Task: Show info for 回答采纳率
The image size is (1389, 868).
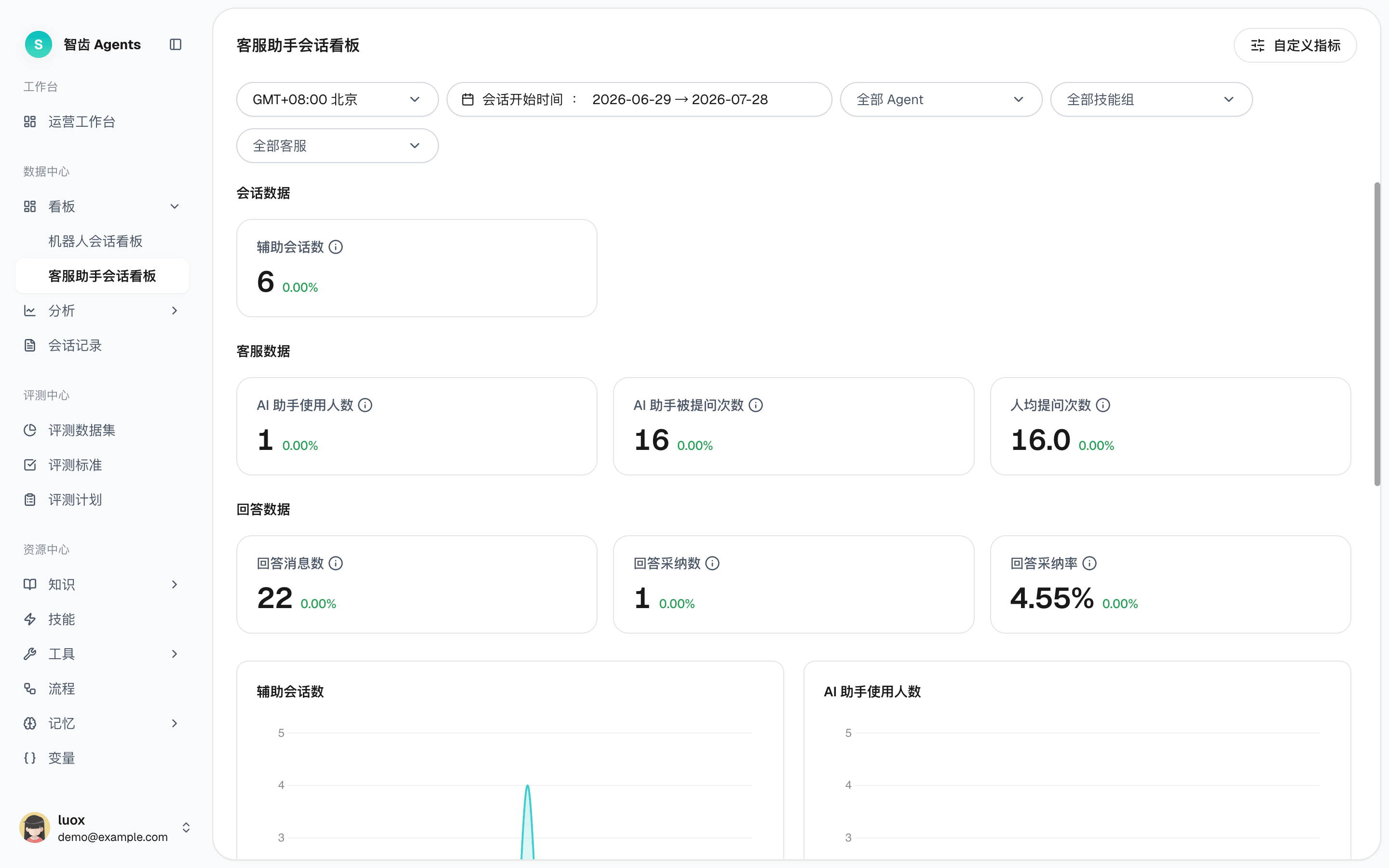Action: 1089,563
